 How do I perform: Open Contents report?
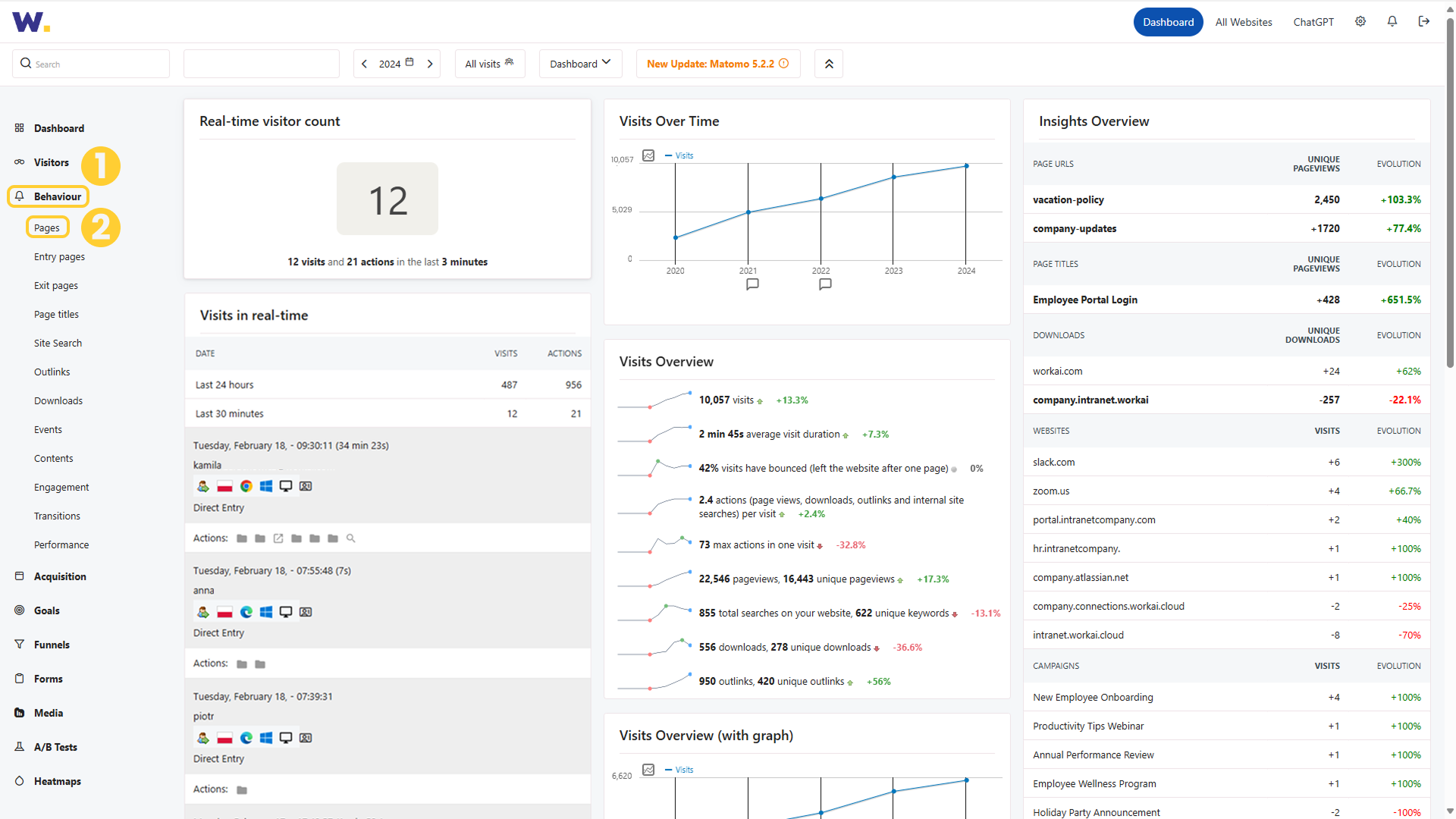click(x=53, y=458)
